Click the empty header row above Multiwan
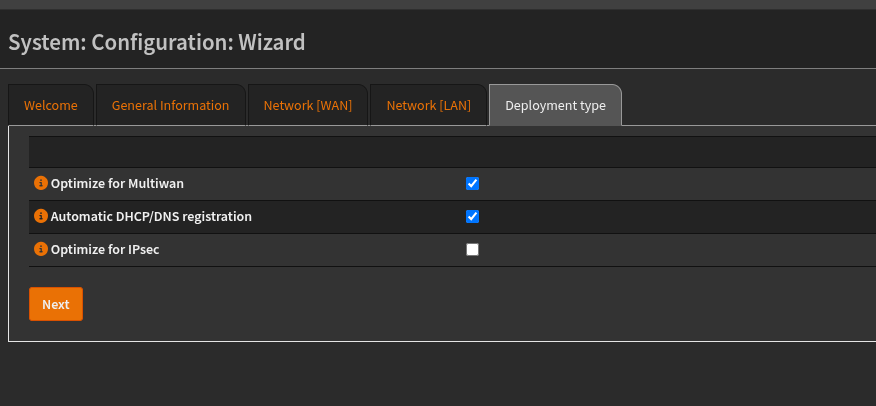 coord(450,152)
